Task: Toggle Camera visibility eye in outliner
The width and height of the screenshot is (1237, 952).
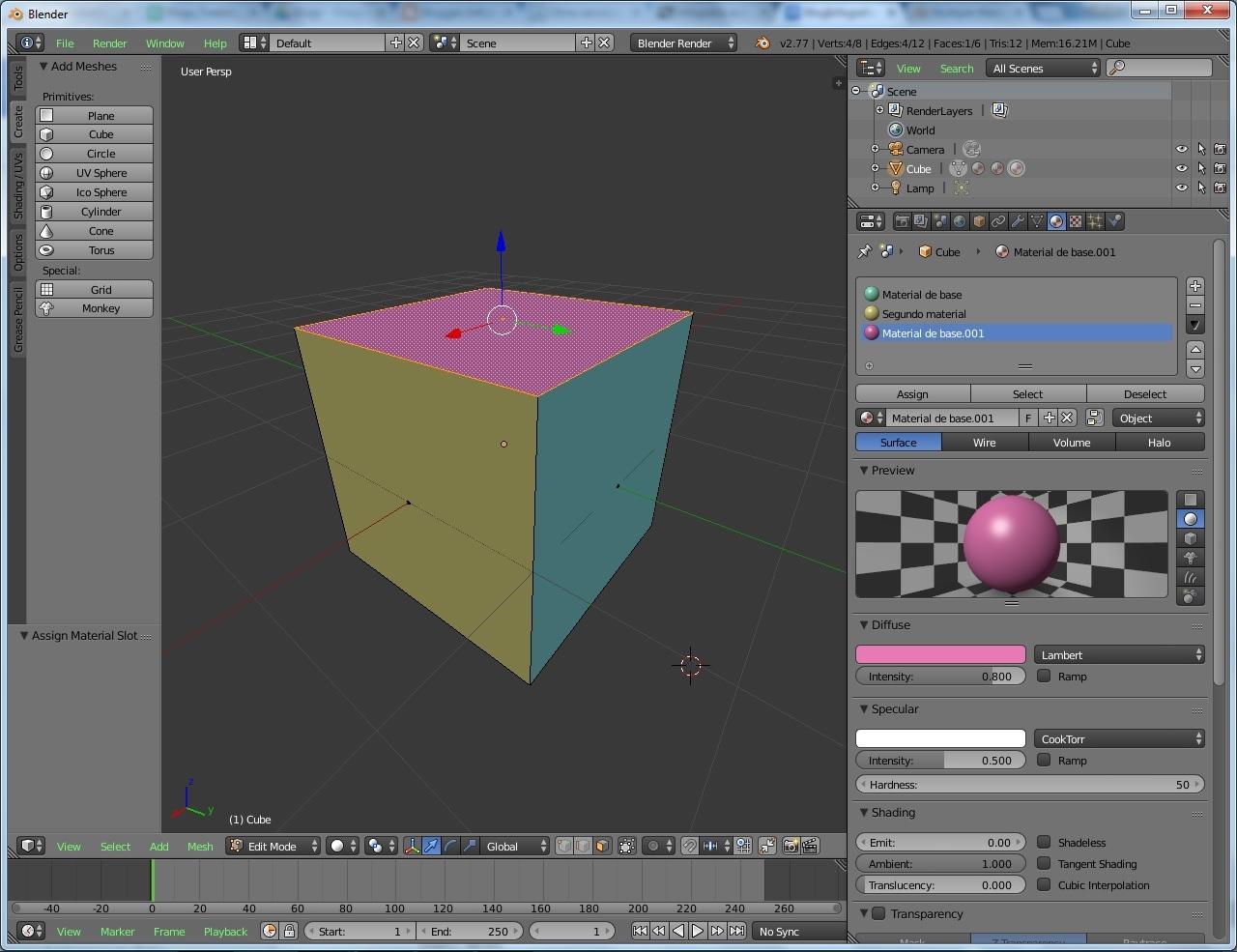Action: point(1181,149)
